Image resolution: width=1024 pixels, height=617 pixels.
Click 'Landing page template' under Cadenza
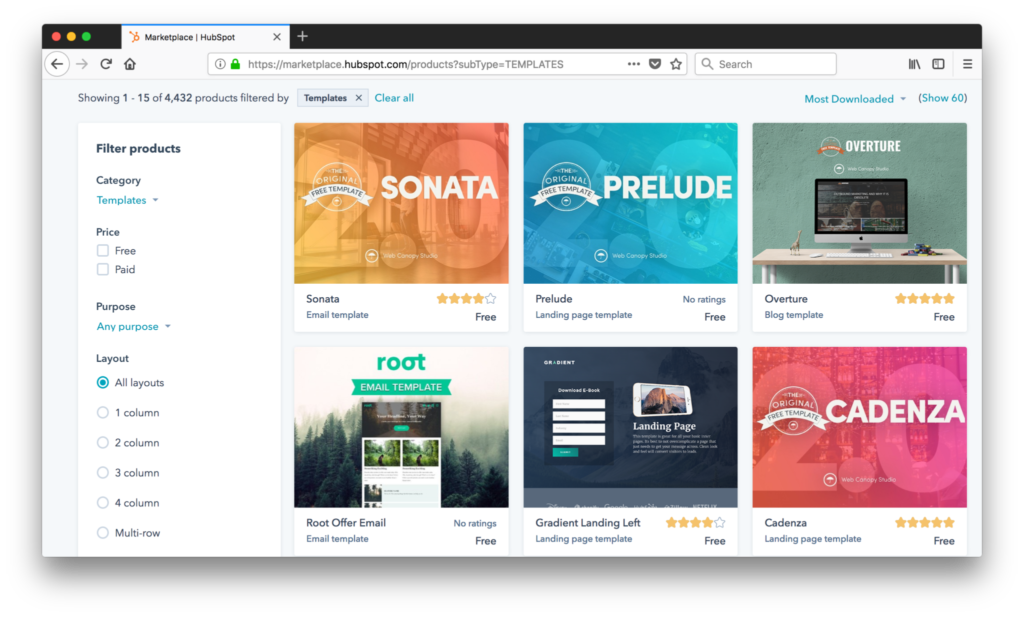812,539
